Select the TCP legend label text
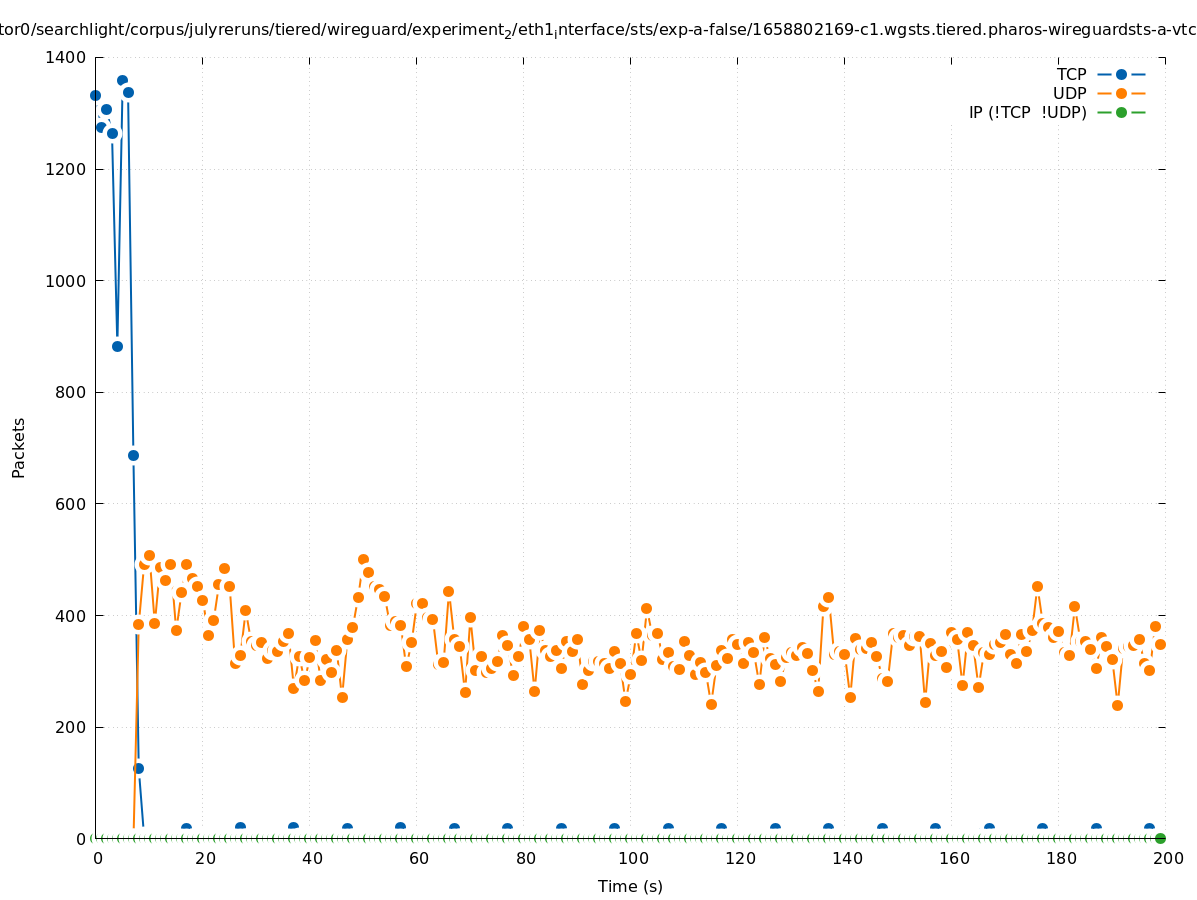This screenshot has height=900, width=1197. click(x=1071, y=74)
